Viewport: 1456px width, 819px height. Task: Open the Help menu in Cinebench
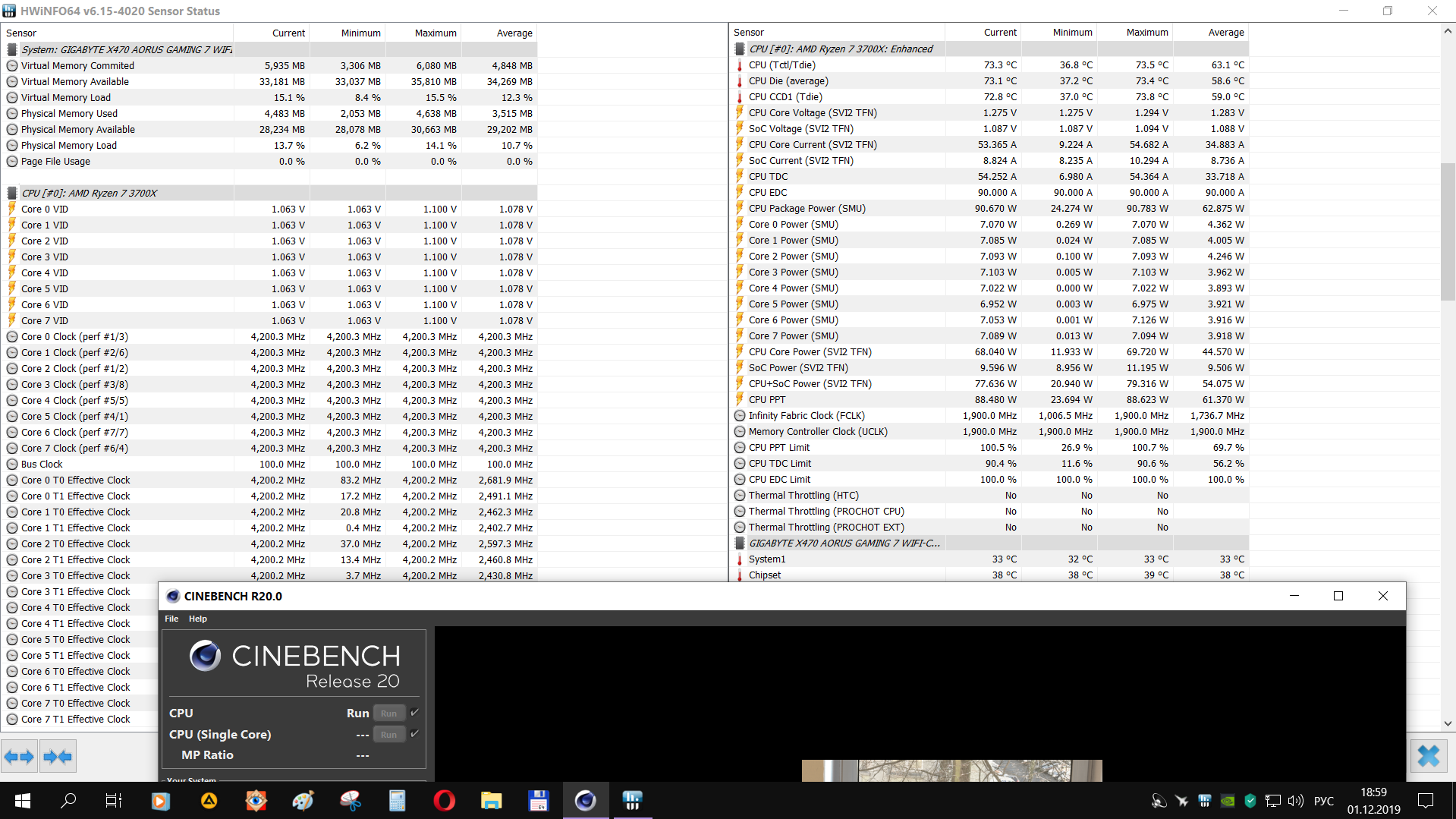[198, 619]
